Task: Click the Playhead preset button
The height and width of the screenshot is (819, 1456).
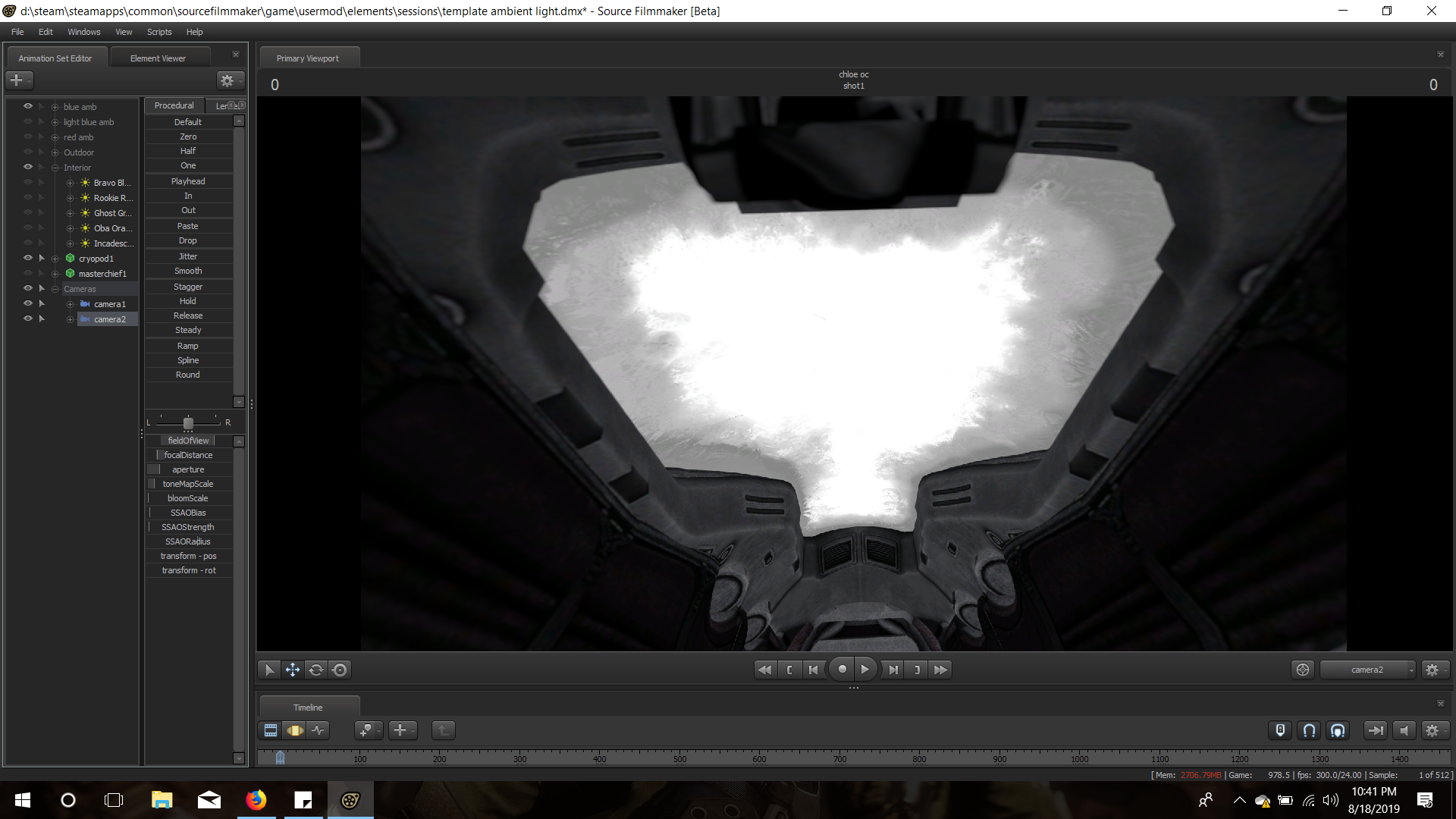Action: pyautogui.click(x=188, y=181)
